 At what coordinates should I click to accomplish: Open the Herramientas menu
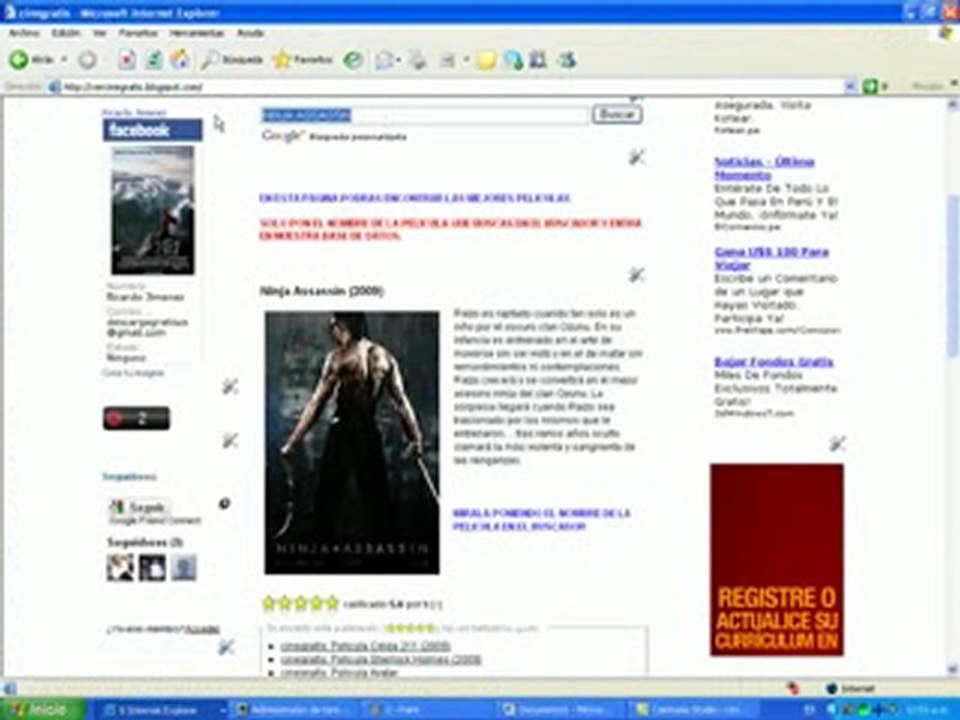197,33
